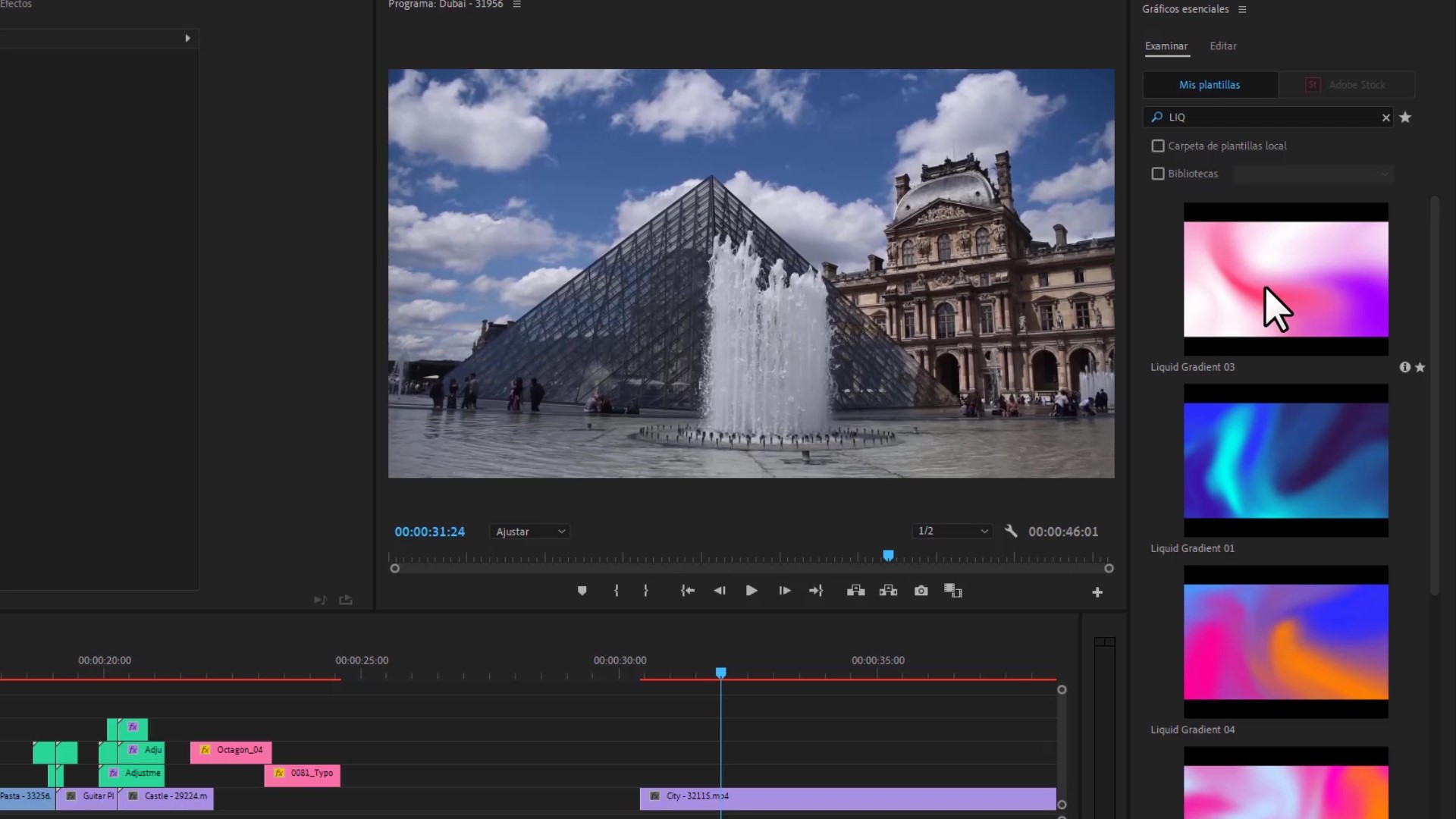Screen dimensions: 1456x819
Task: Click the Add Marker icon
Action: tap(582, 591)
